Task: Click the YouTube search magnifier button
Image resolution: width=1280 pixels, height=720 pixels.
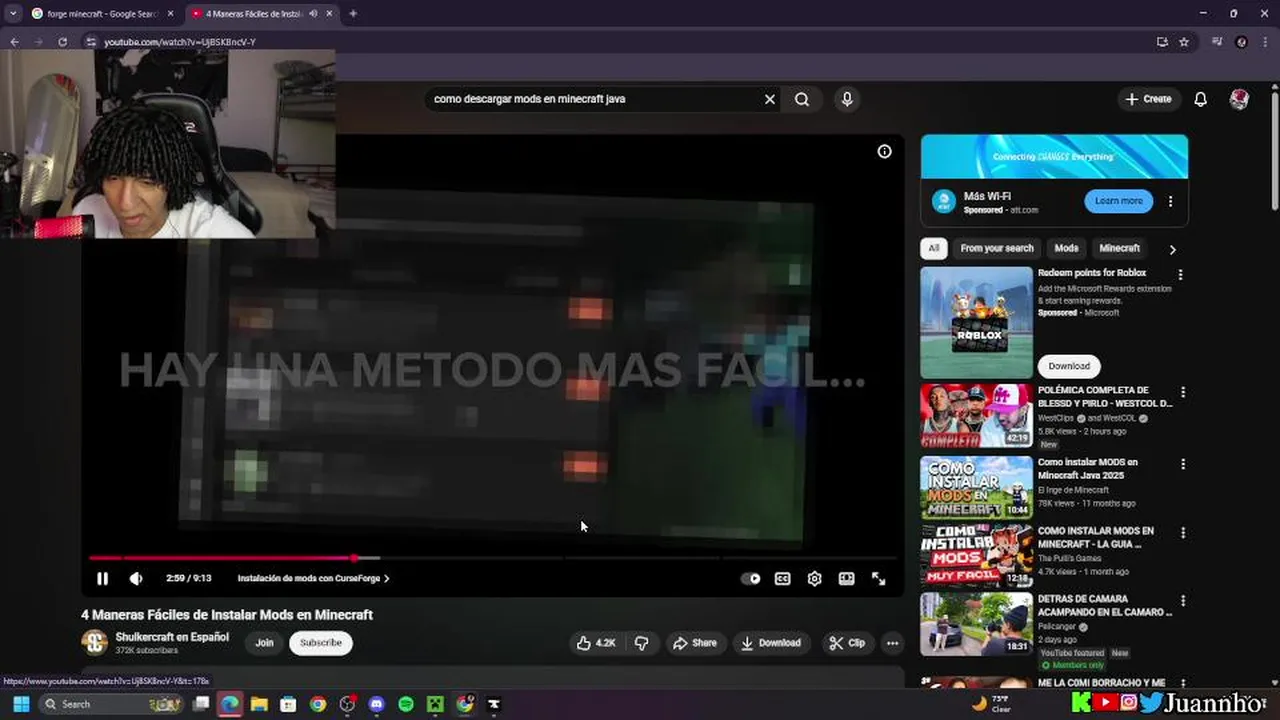Action: coord(802,99)
